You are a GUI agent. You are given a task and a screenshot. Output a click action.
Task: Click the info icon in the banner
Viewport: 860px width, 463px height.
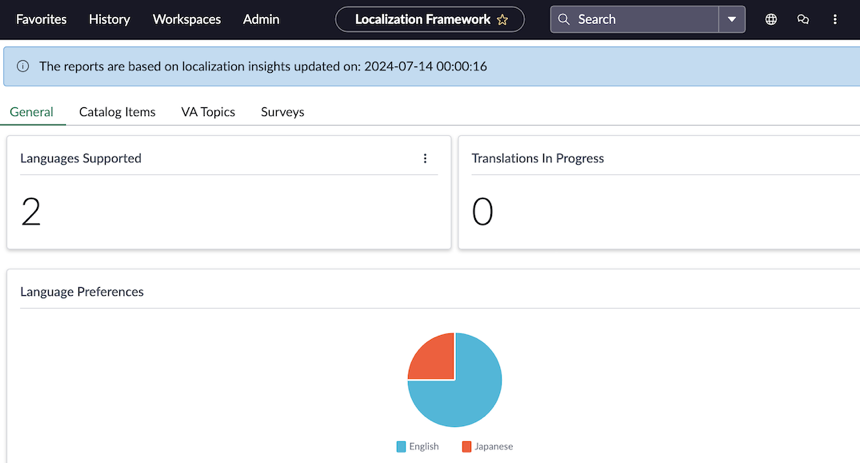tap(22, 66)
